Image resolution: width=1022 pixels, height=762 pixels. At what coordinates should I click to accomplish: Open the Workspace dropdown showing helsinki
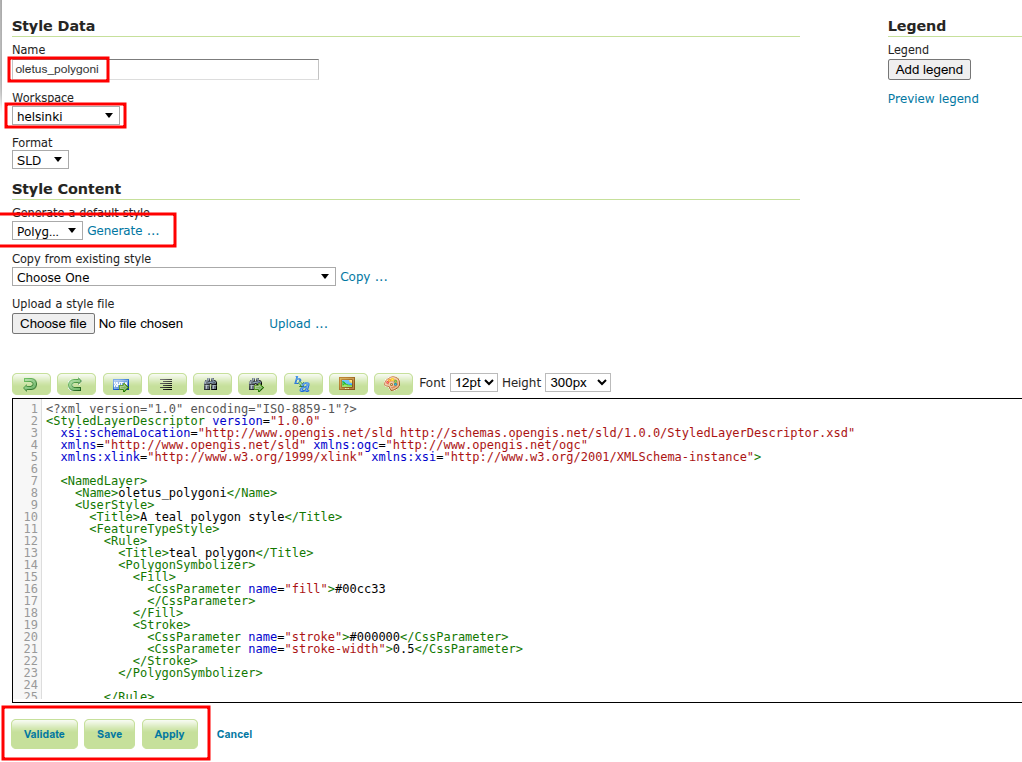[x=66, y=116]
